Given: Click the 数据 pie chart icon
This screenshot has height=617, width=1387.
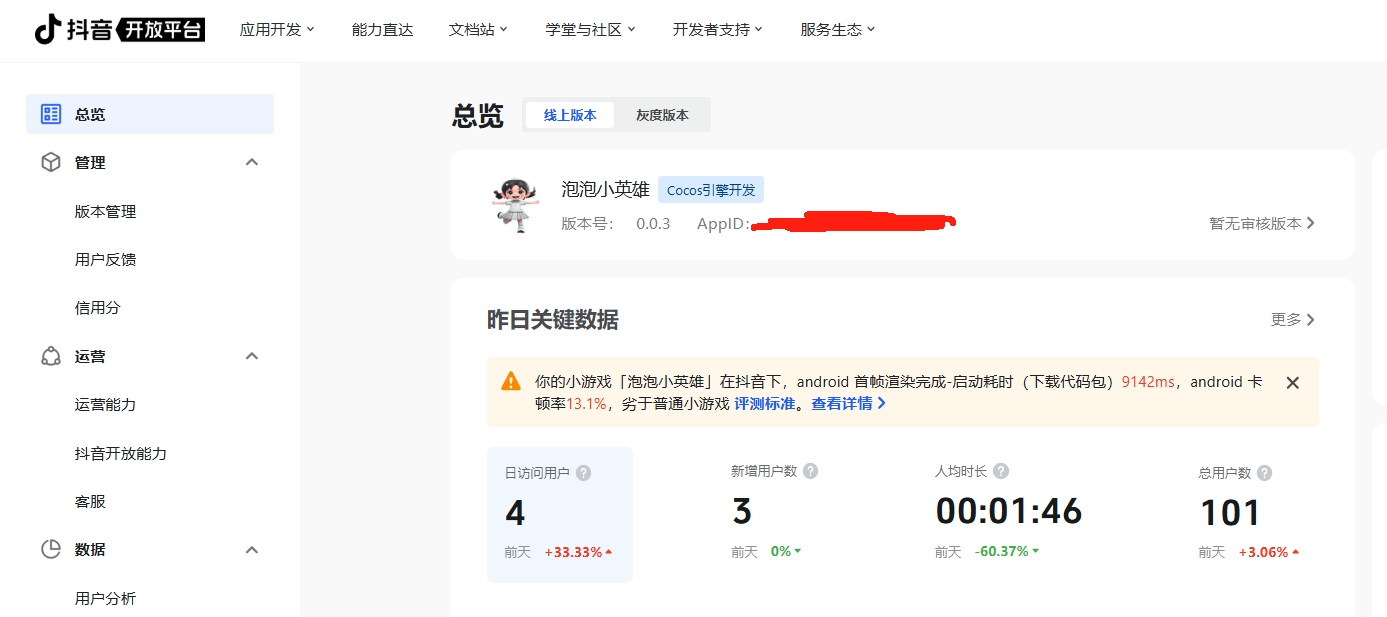Looking at the screenshot, I should click(x=51, y=549).
